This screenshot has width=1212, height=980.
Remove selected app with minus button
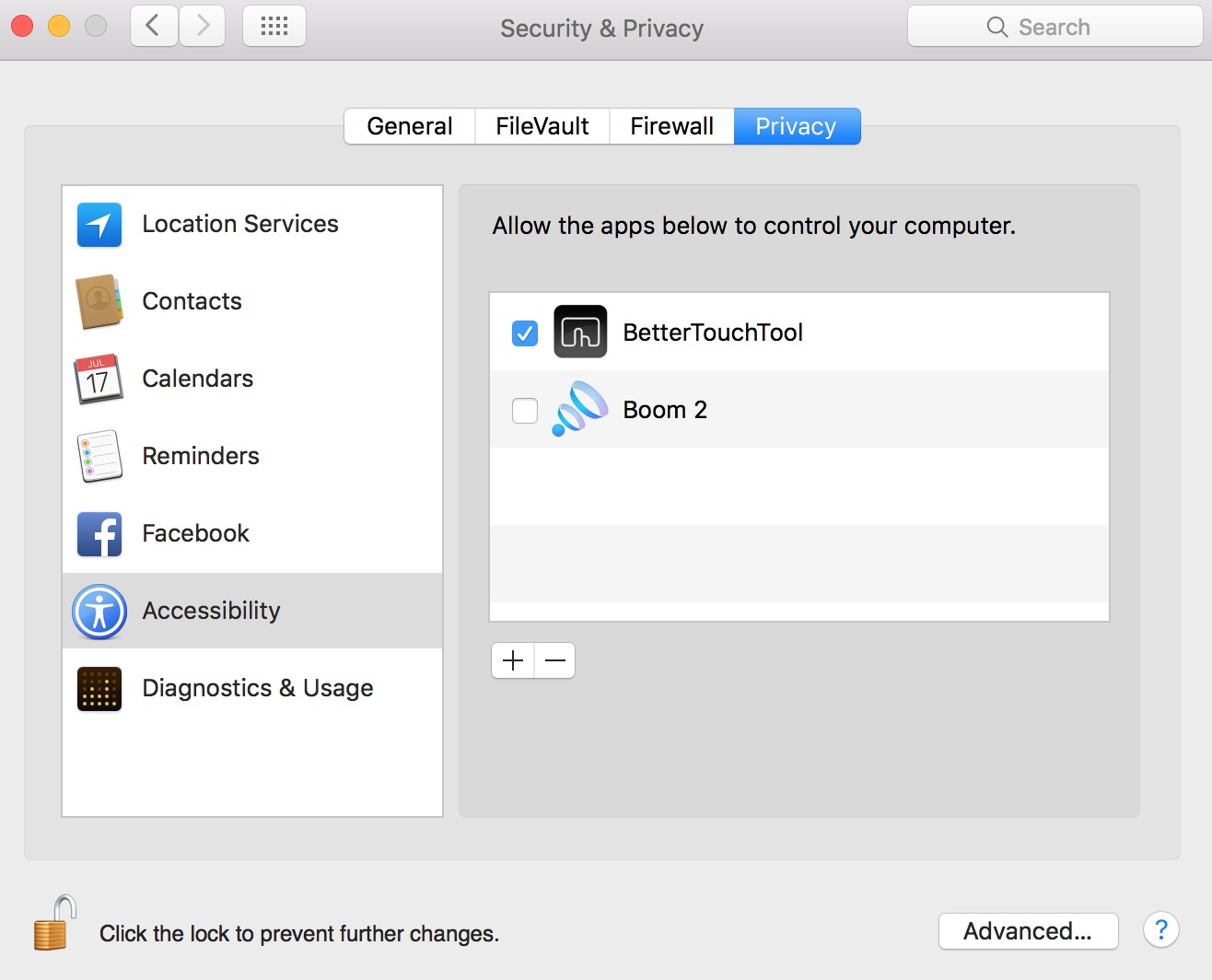(x=555, y=660)
